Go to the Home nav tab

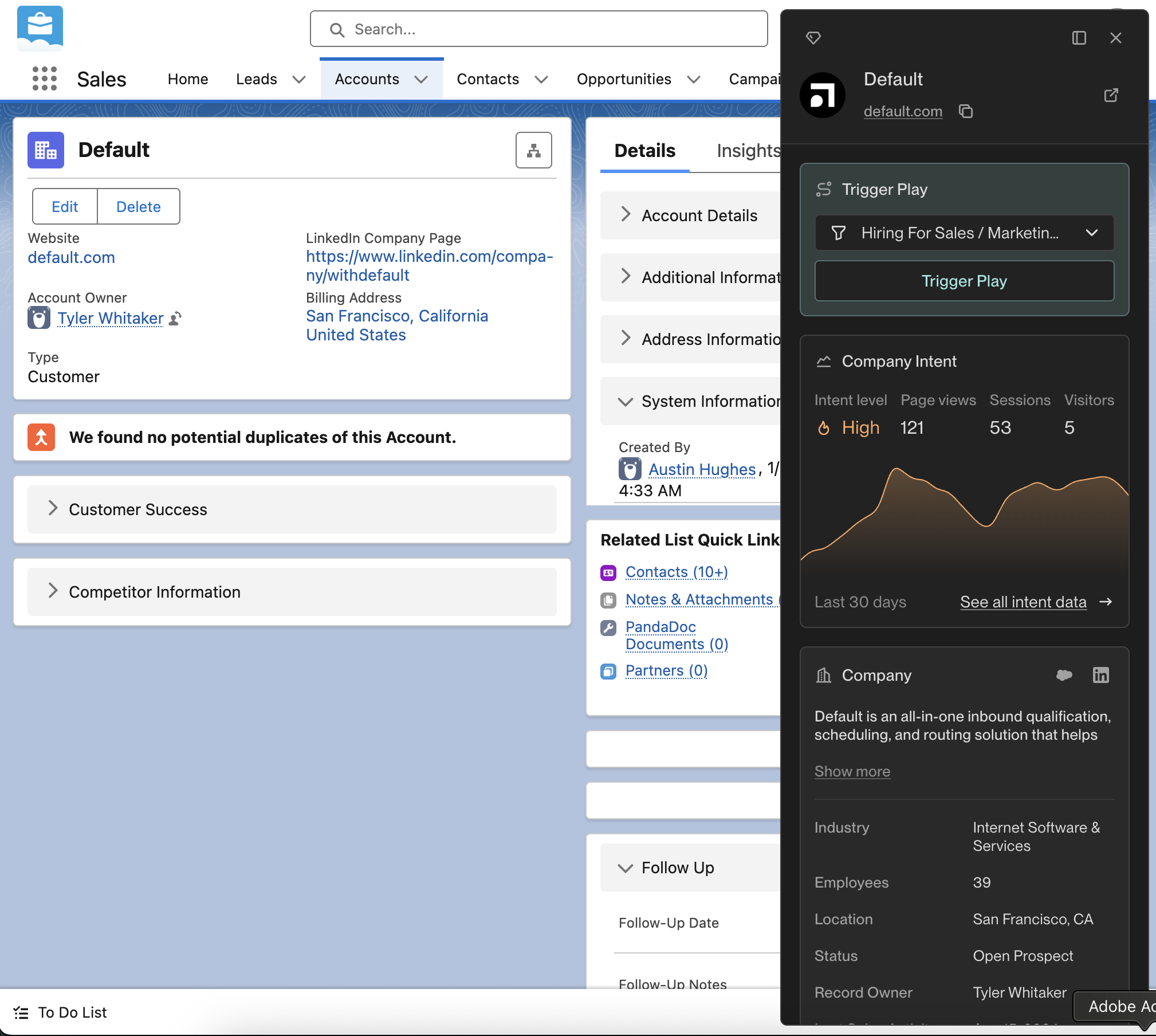pos(188,79)
